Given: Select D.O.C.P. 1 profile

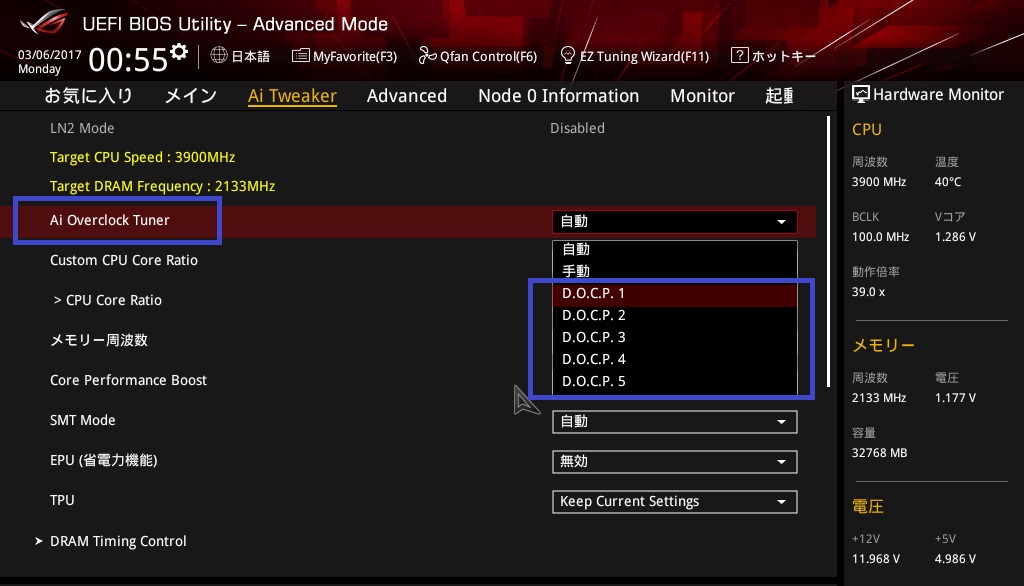Looking at the screenshot, I should [x=675, y=293].
